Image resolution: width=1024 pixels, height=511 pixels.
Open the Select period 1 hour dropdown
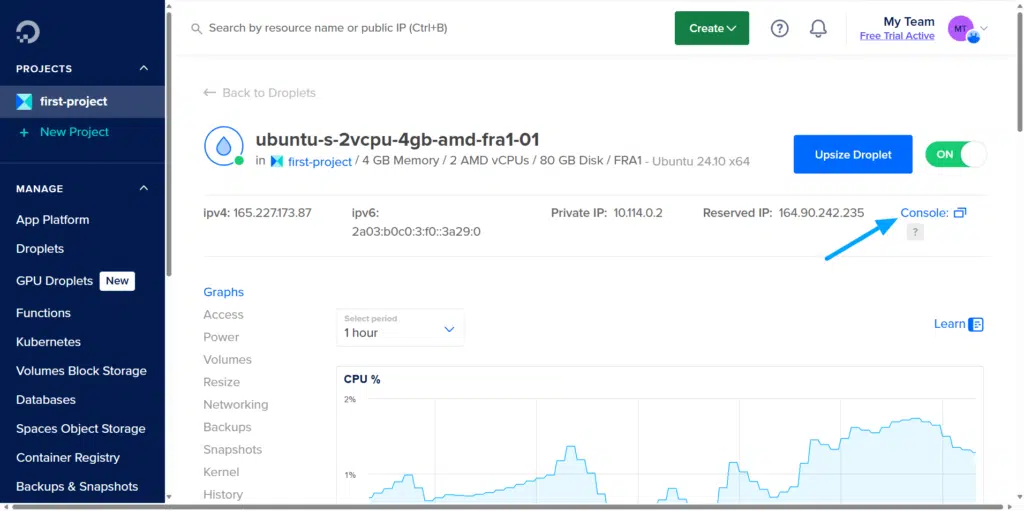click(400, 327)
